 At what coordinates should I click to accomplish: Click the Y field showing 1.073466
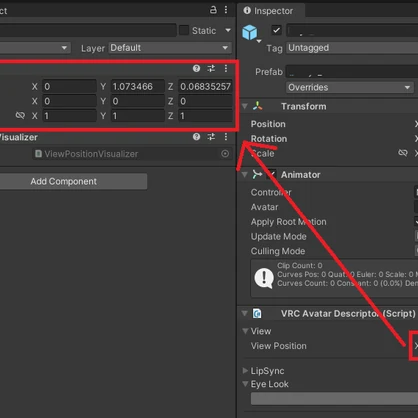138,86
